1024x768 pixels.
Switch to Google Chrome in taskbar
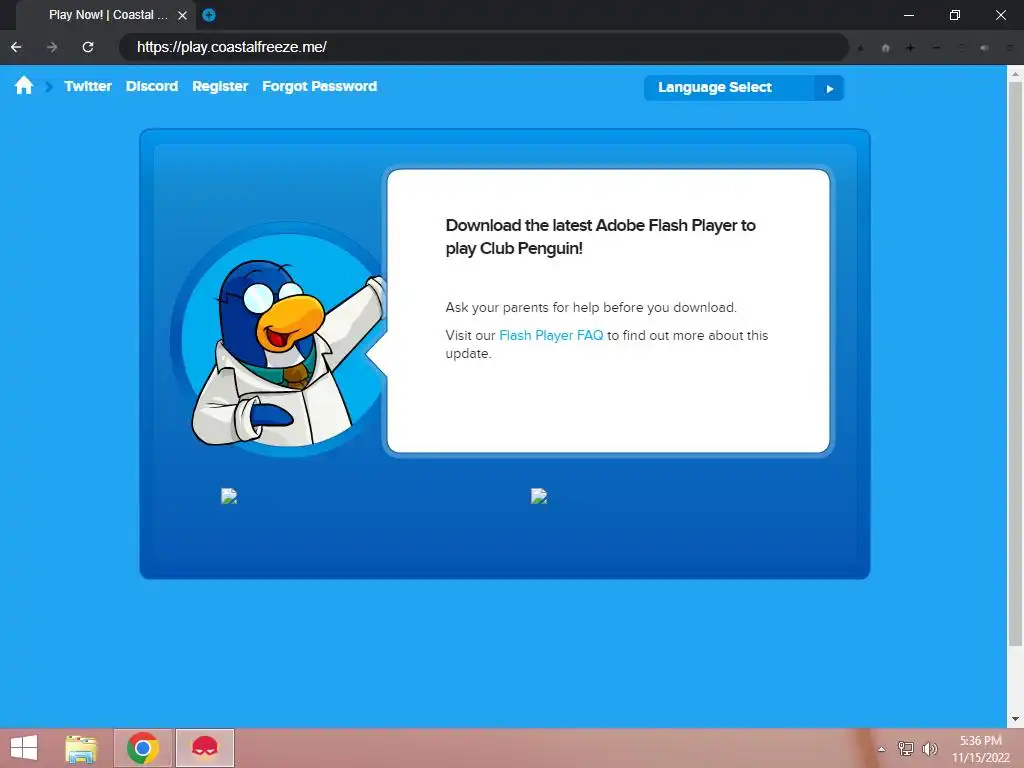[x=143, y=748]
